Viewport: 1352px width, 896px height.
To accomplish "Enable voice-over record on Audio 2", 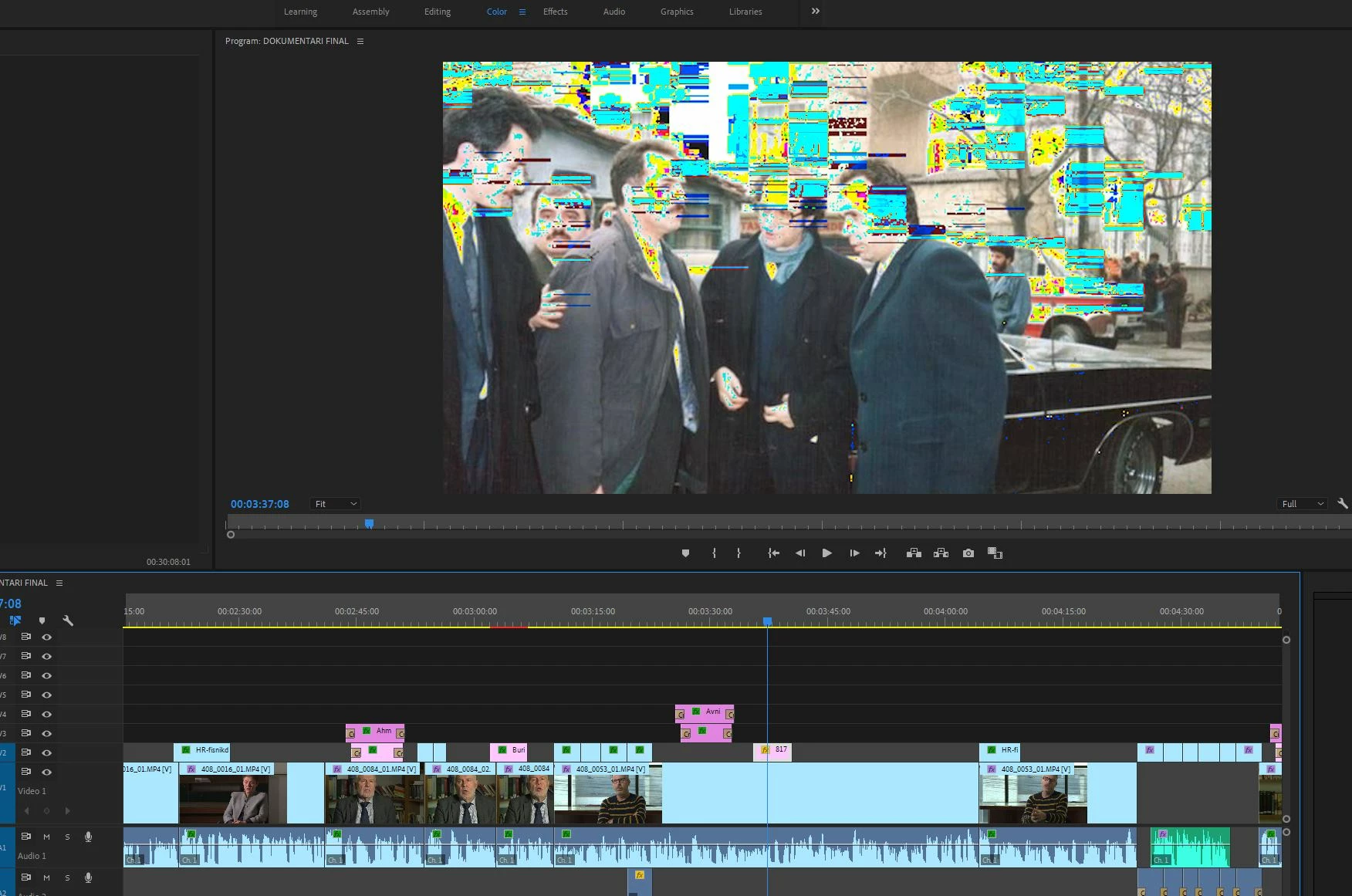I will point(88,877).
